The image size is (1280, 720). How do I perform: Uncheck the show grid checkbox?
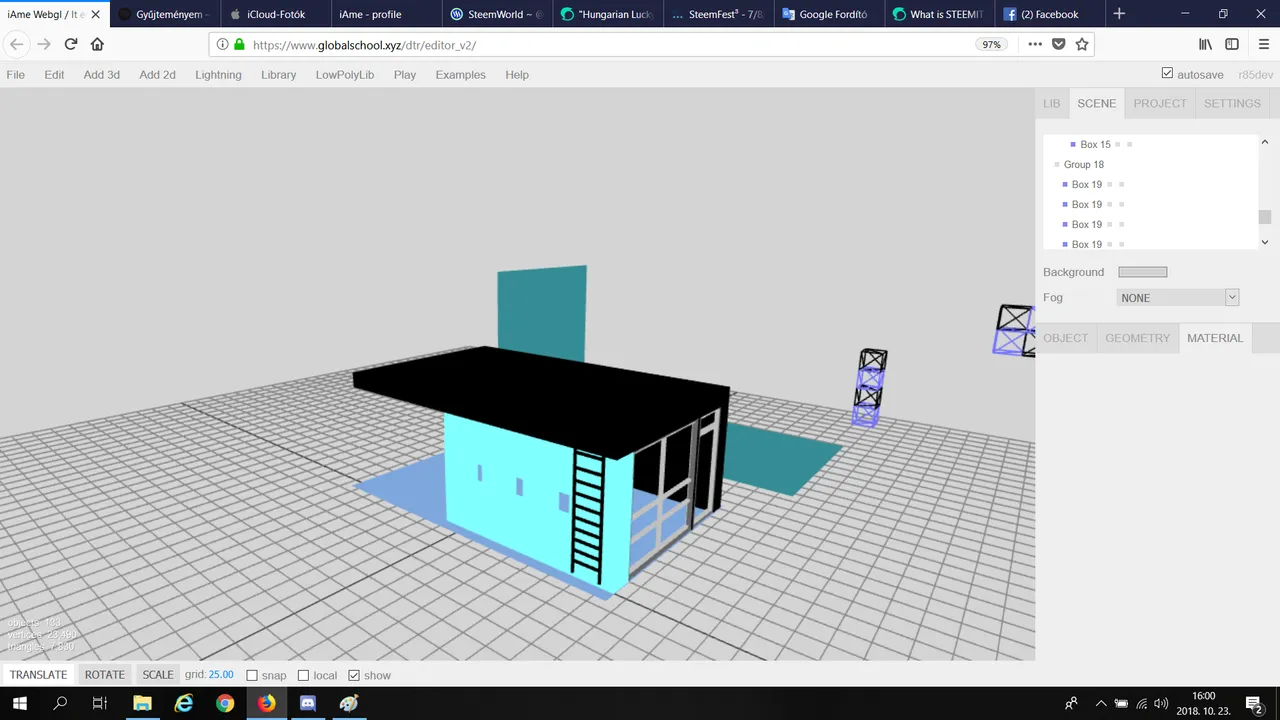(354, 675)
